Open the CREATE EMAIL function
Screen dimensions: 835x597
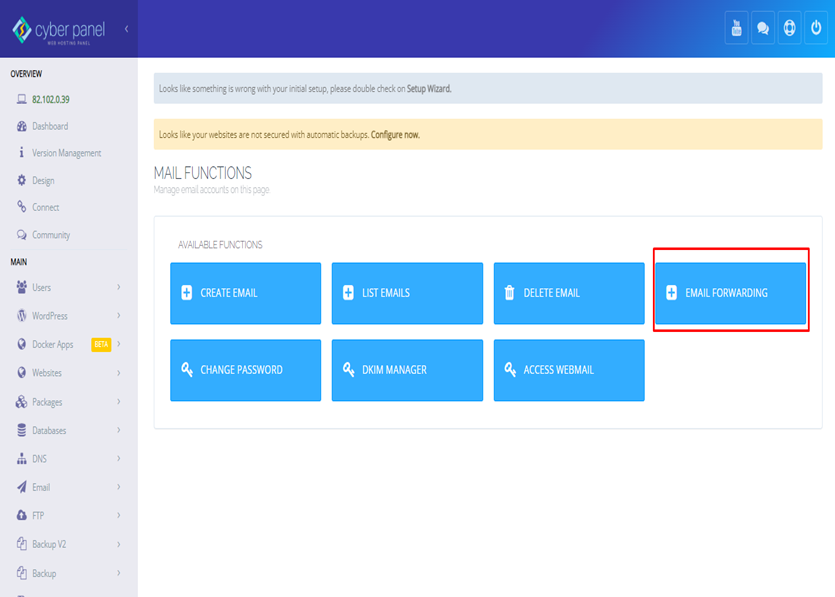coord(245,293)
